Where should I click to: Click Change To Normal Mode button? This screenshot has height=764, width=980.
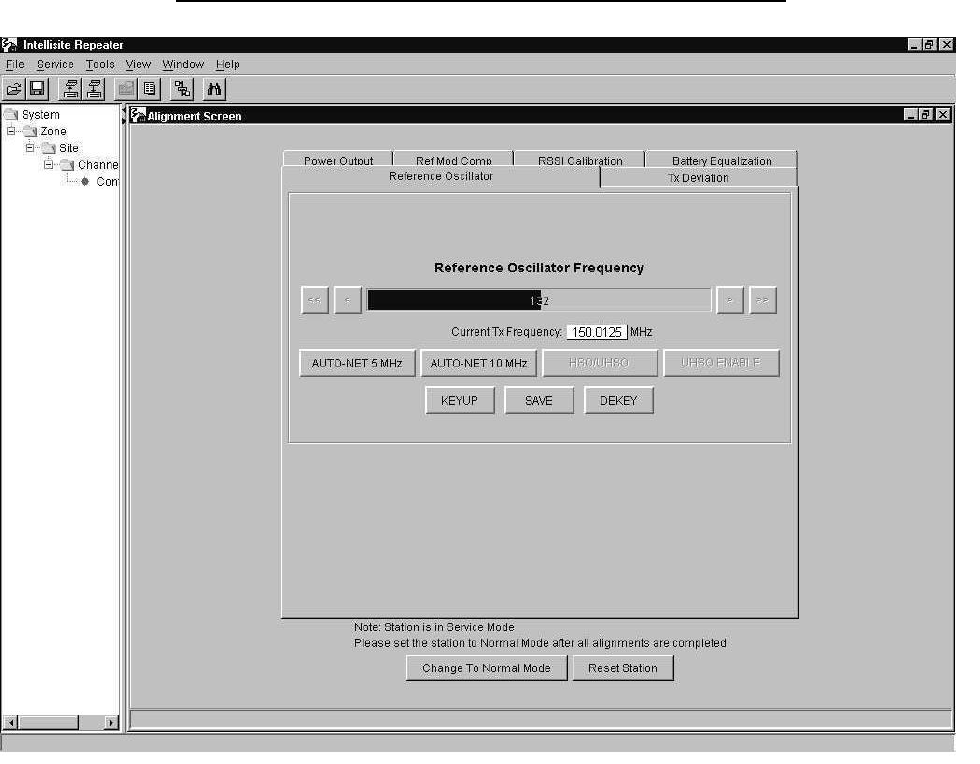tap(486, 668)
